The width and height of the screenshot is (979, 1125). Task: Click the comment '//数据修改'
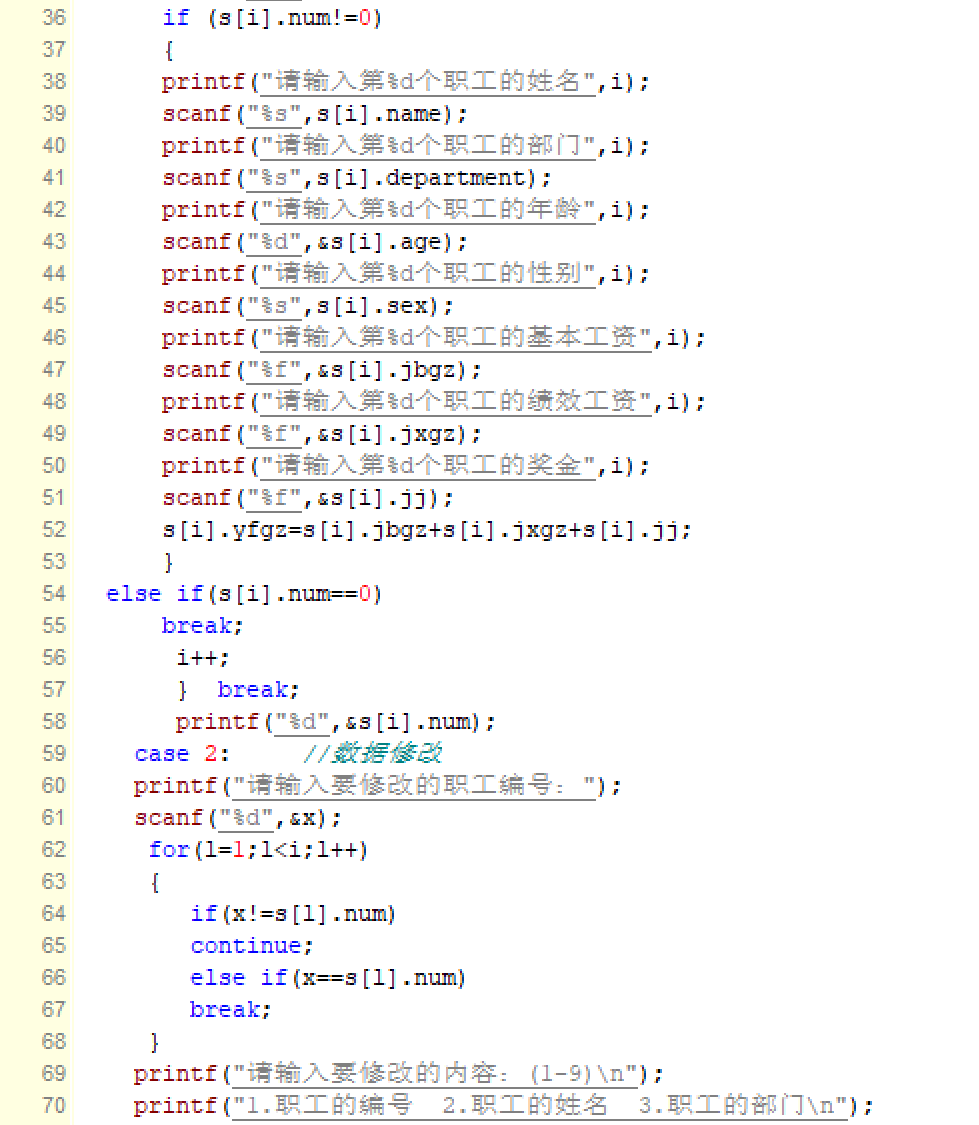(372, 753)
